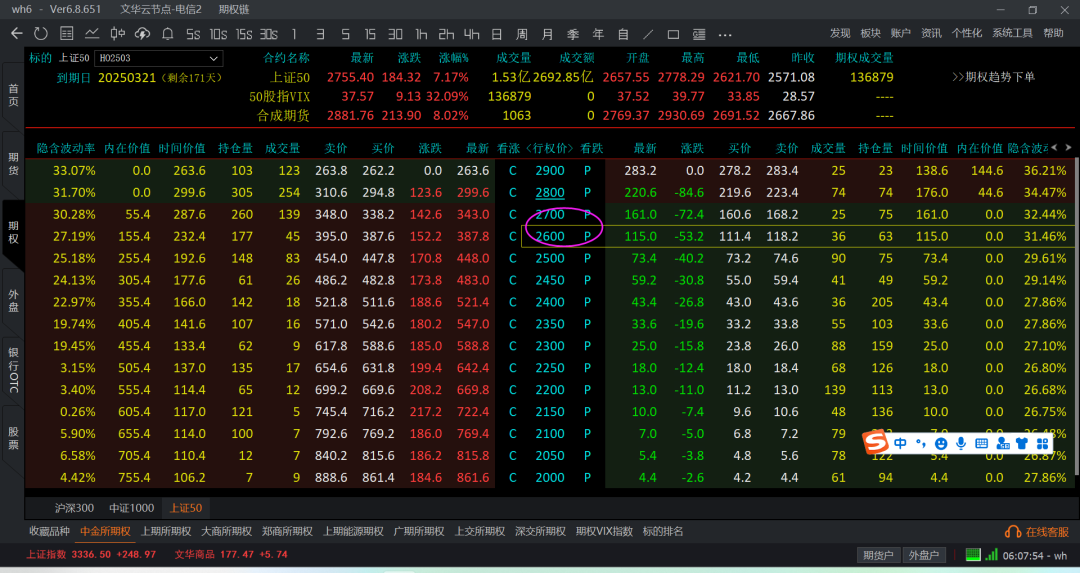Viewport: 1080px width, 573px height.
Task: Open the quote list table icon
Action: point(67,33)
